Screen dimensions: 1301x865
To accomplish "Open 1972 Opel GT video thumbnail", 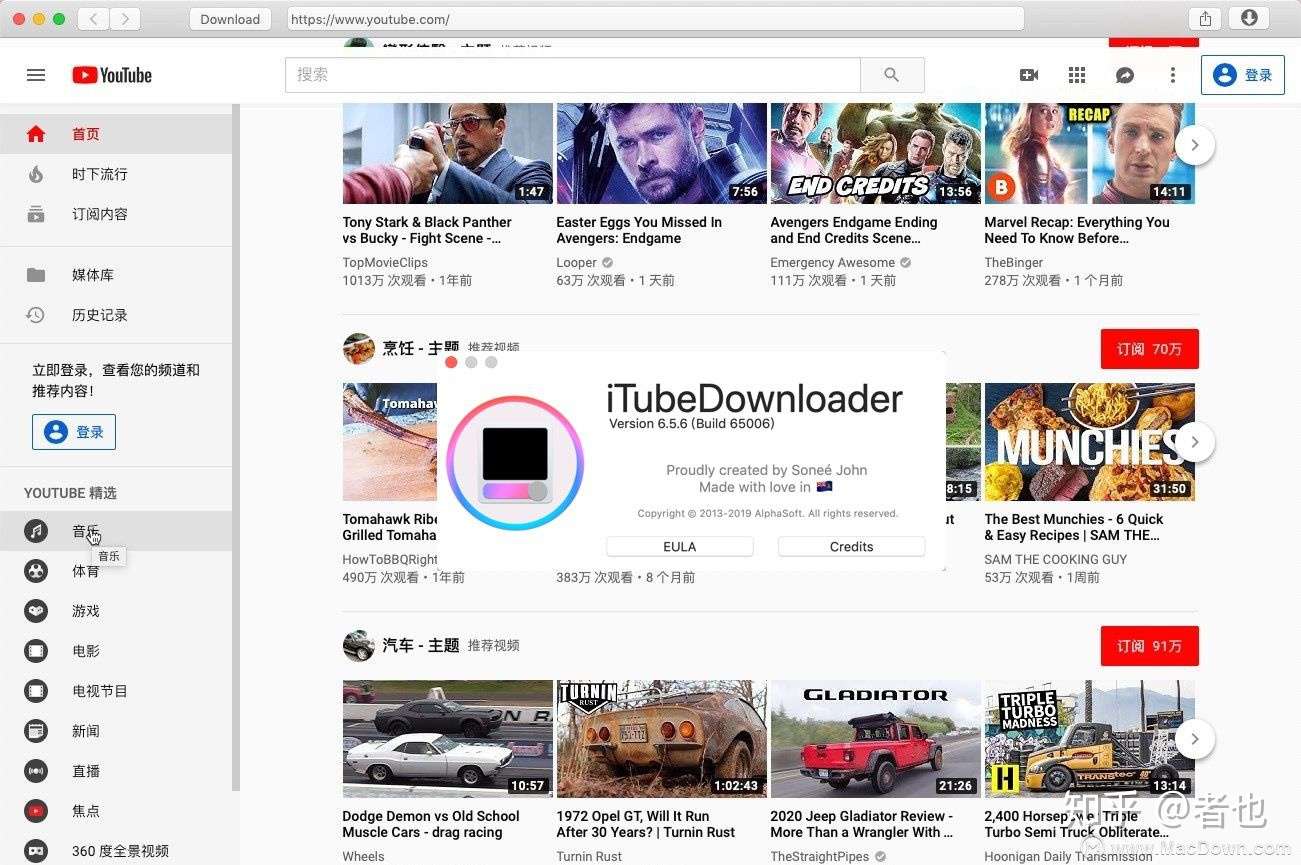I will point(662,739).
